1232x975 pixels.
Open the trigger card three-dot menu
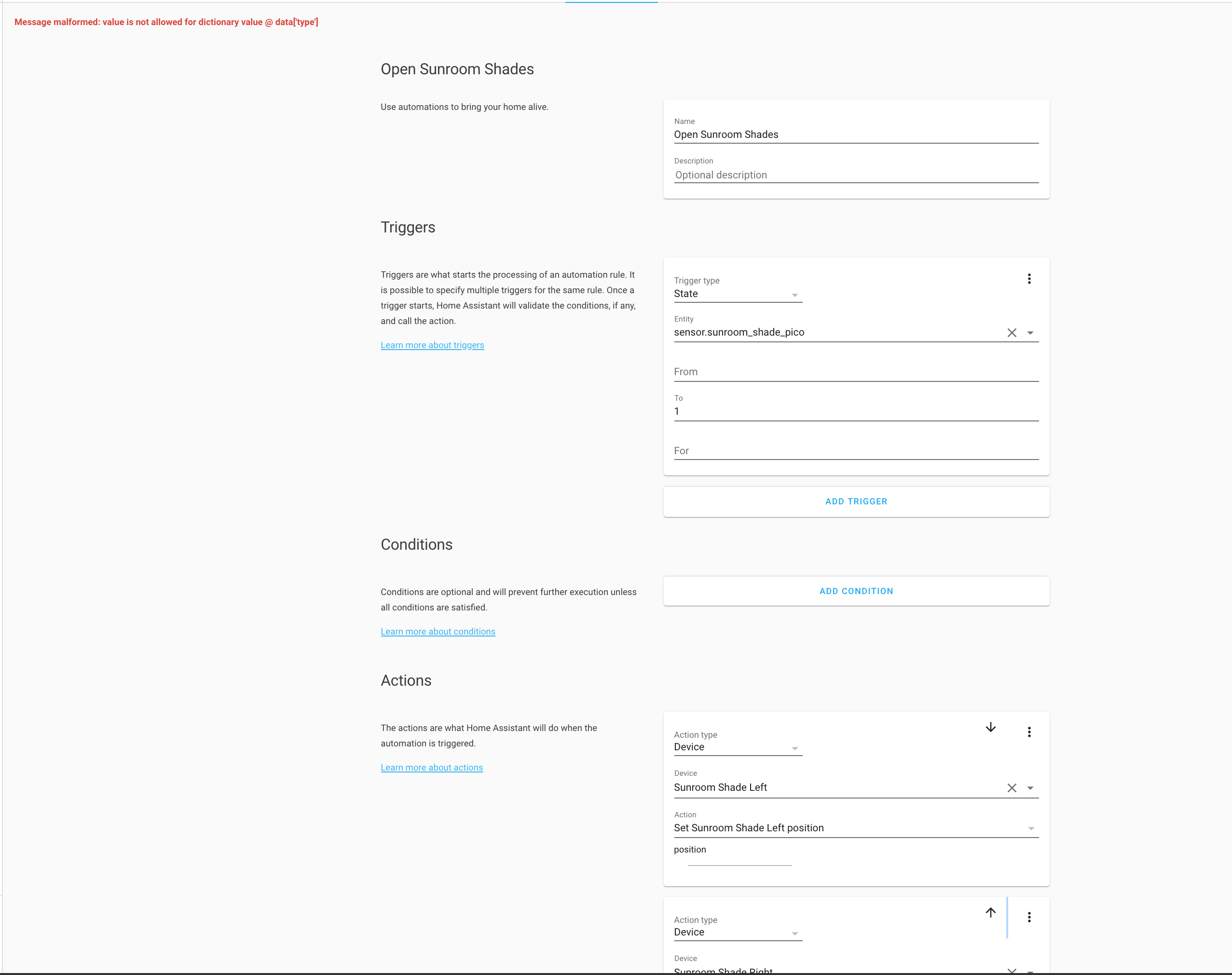[x=1029, y=279]
